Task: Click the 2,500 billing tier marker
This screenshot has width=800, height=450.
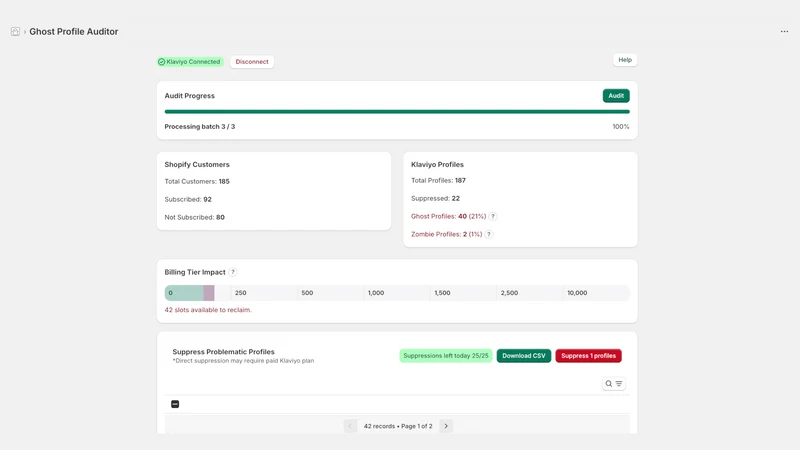Action: tap(509, 293)
